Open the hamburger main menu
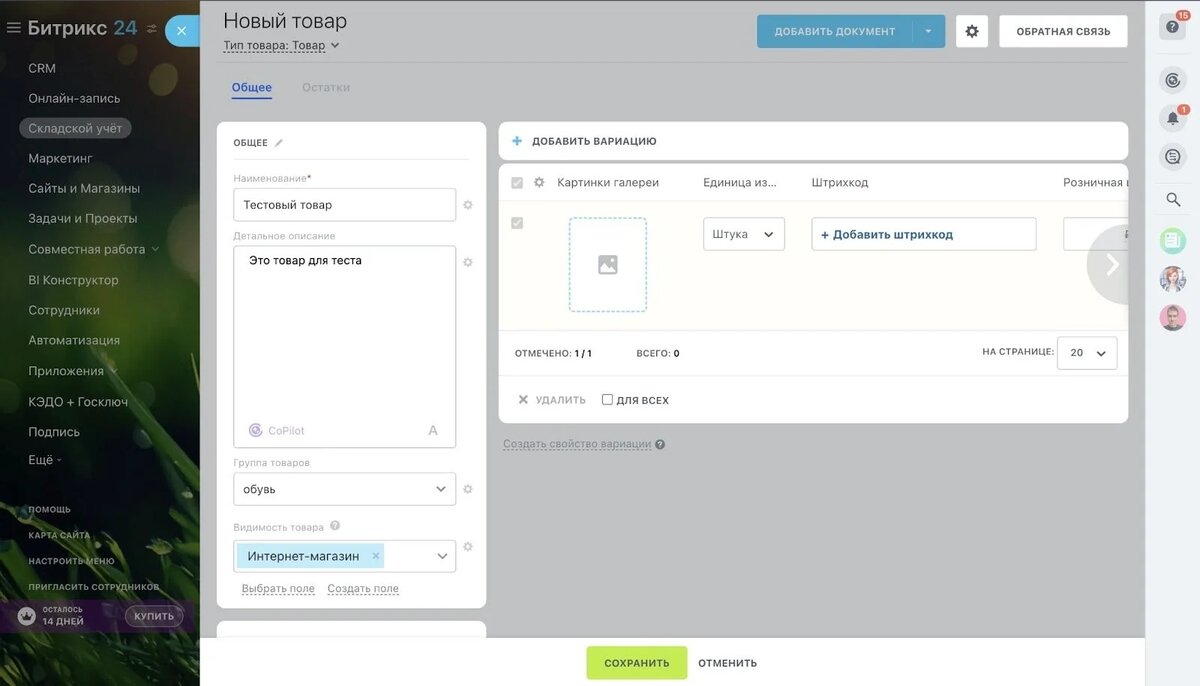 pyautogui.click(x=13, y=28)
